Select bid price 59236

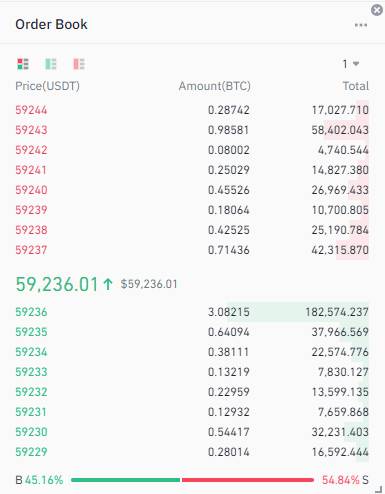(x=31, y=312)
